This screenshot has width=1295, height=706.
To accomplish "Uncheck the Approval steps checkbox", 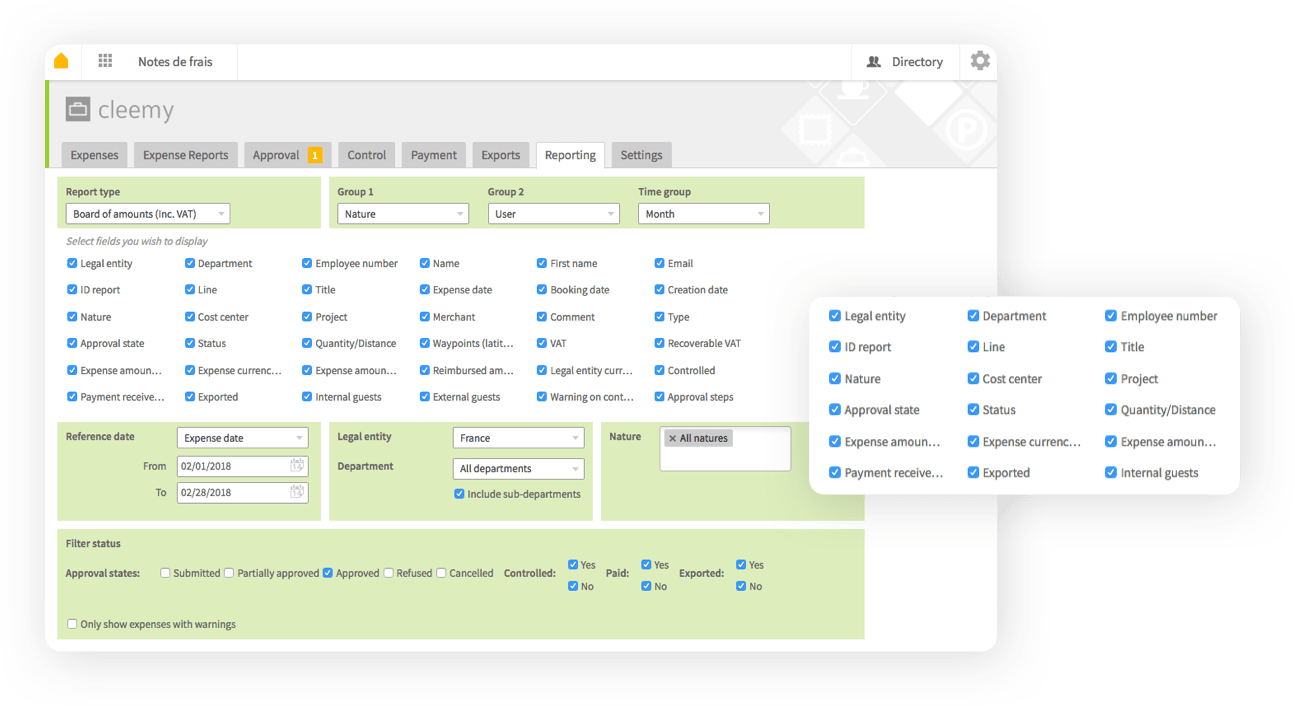I will (659, 397).
